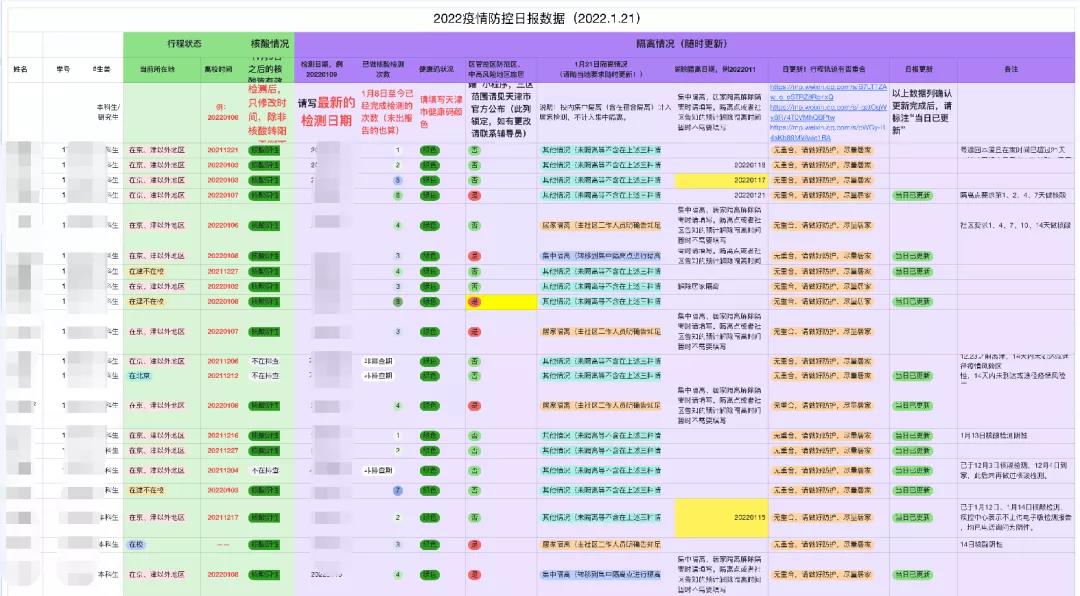
Task: Click the spreadsheet title 2022疫情防控日报数据
Action: point(539,18)
